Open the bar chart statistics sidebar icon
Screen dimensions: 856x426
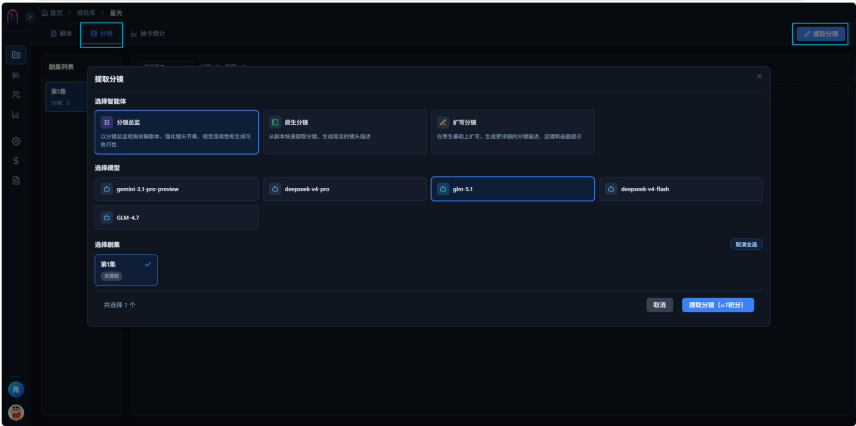(x=16, y=115)
